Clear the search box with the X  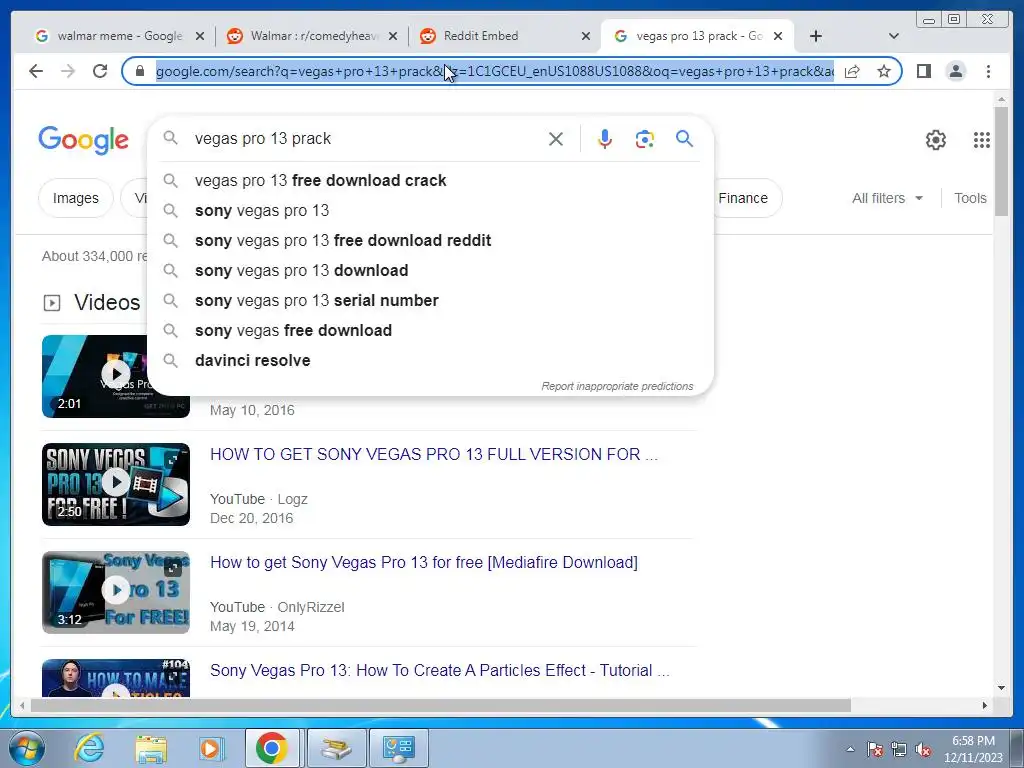point(556,139)
